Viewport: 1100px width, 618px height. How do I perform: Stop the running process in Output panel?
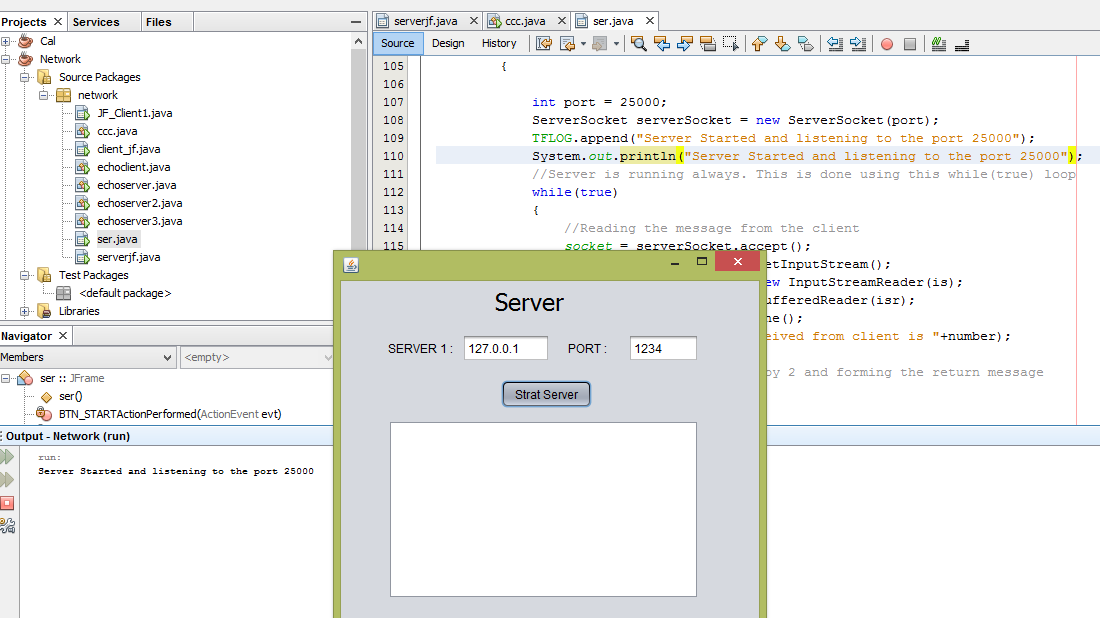coord(7,503)
